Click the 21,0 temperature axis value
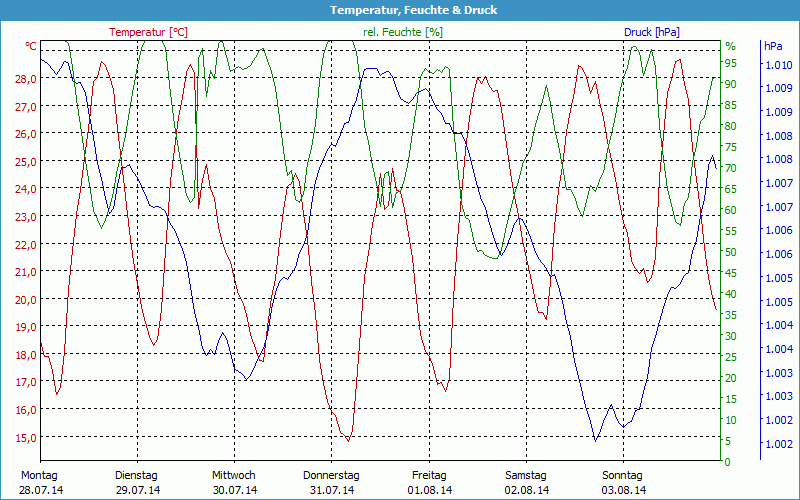The image size is (800, 500). point(26,272)
